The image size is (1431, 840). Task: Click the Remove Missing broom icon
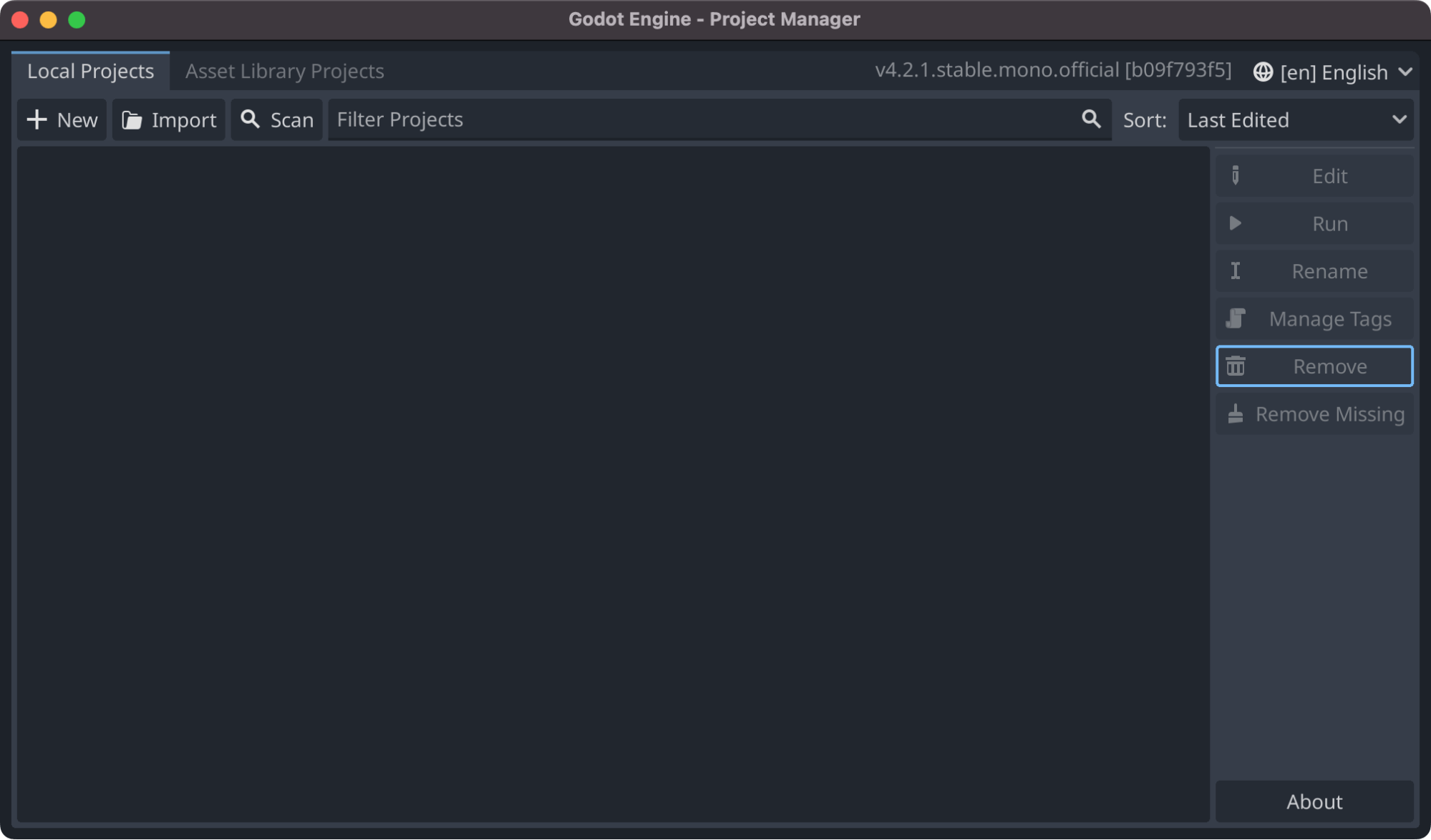point(1235,414)
